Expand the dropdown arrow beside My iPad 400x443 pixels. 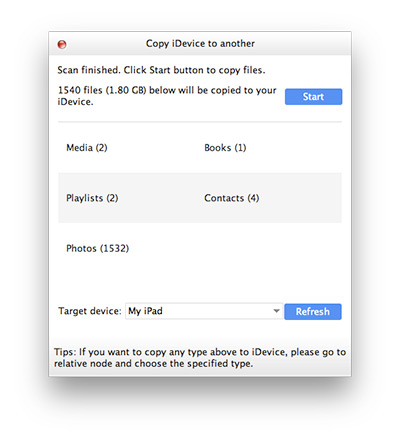(x=276, y=311)
